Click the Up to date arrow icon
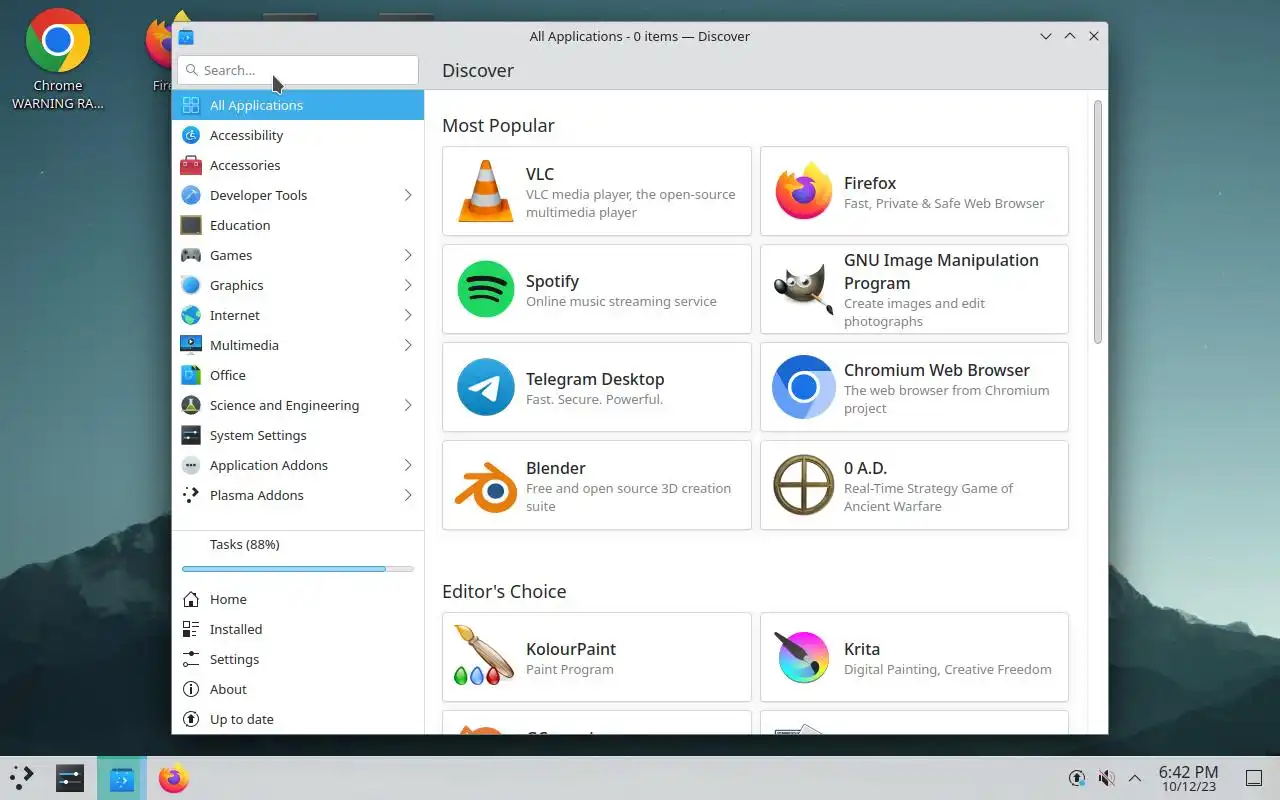This screenshot has height=800, width=1280. [191, 719]
